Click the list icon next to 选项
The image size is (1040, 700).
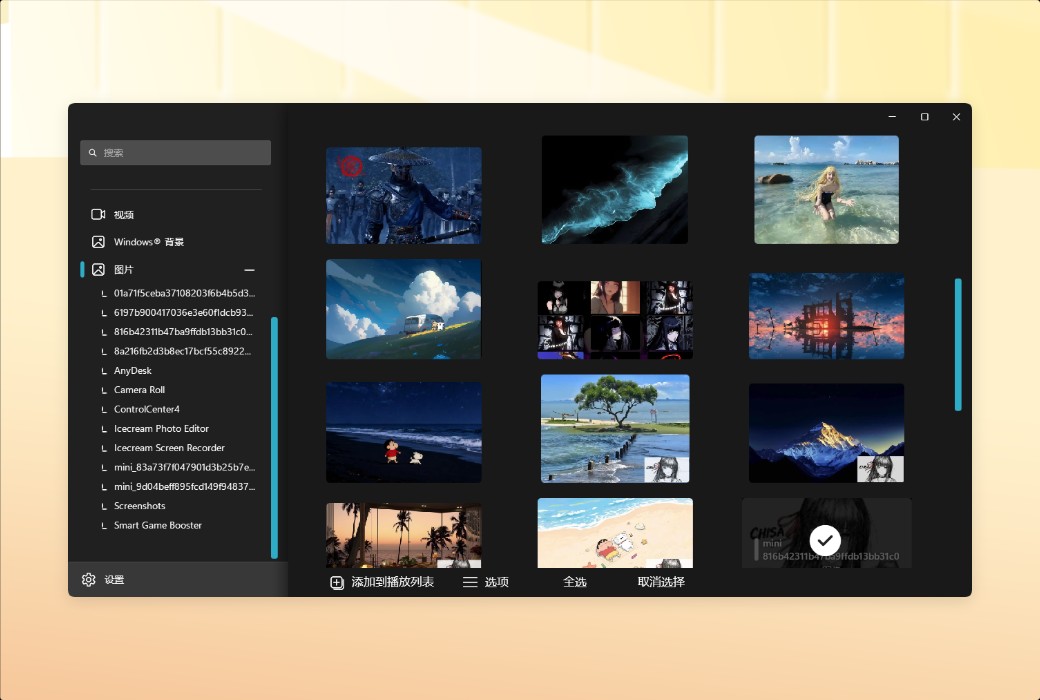point(469,581)
